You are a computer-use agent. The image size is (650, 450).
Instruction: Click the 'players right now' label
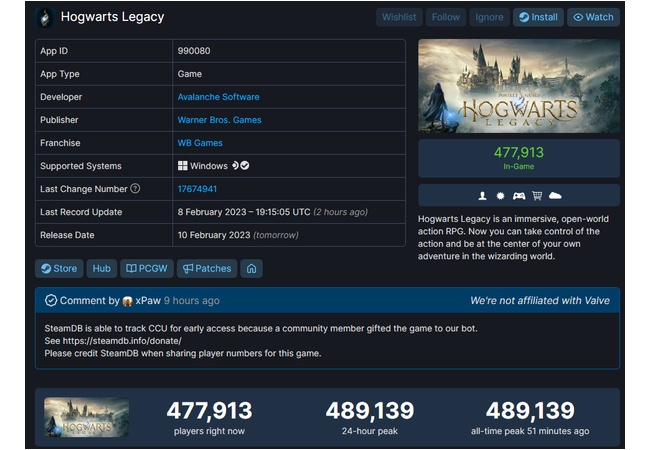point(209,431)
